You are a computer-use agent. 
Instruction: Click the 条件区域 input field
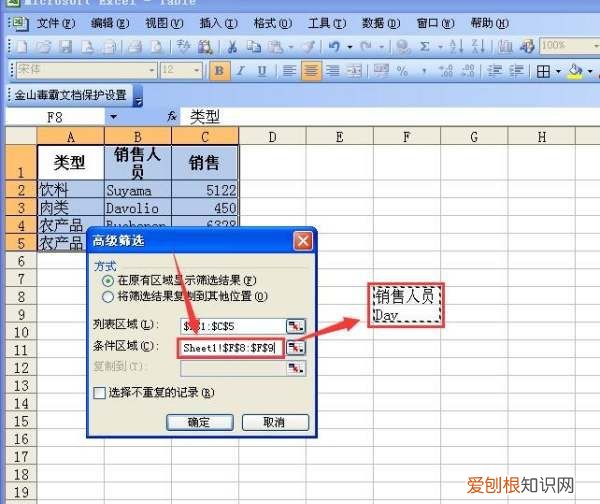point(231,348)
